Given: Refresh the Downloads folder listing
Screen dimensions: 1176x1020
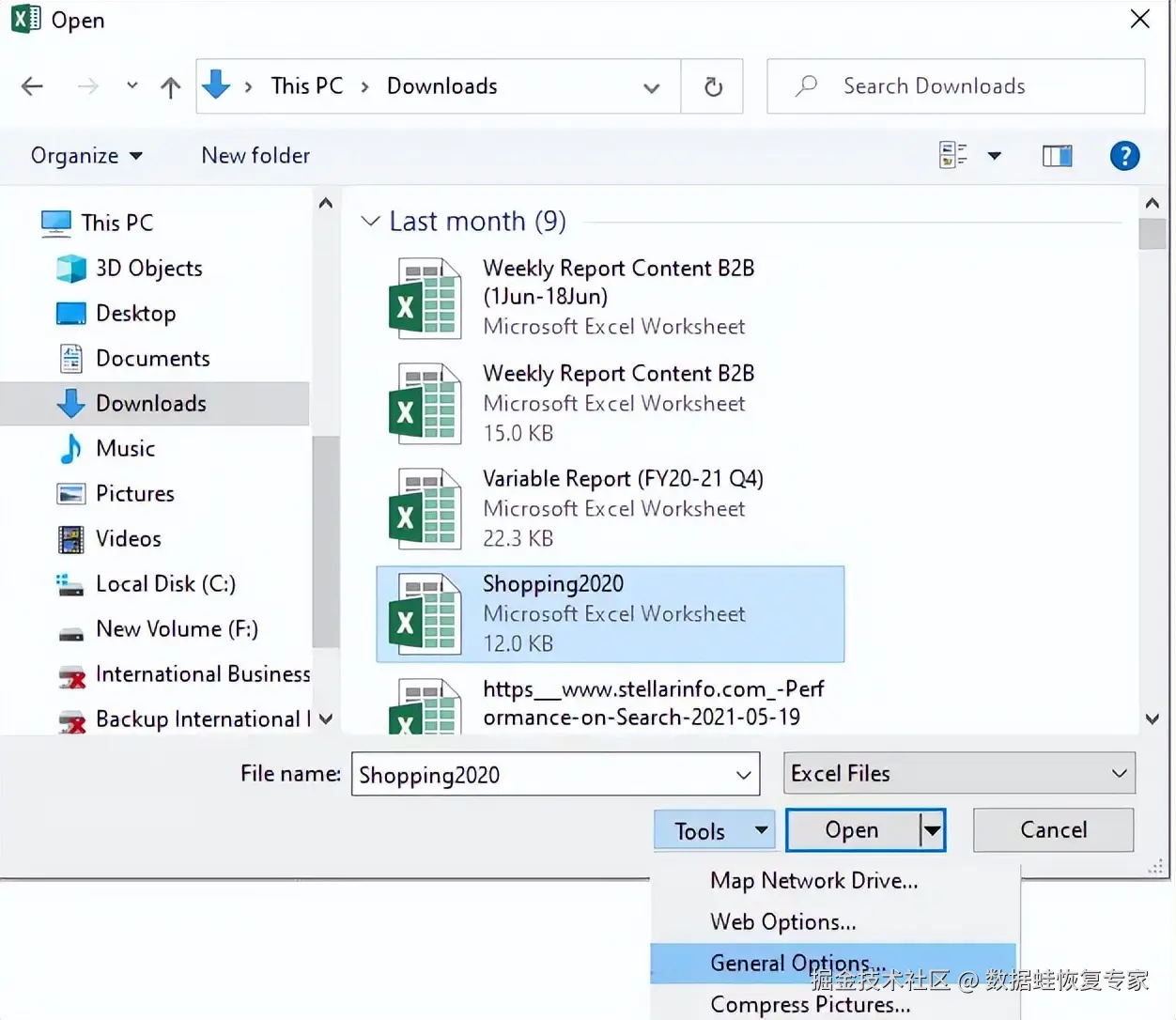Looking at the screenshot, I should pos(713,86).
